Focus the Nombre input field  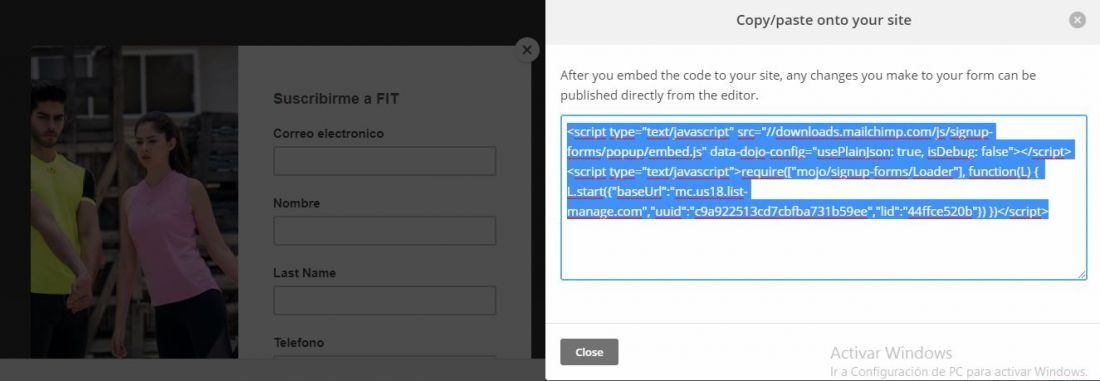pyautogui.click(x=384, y=231)
